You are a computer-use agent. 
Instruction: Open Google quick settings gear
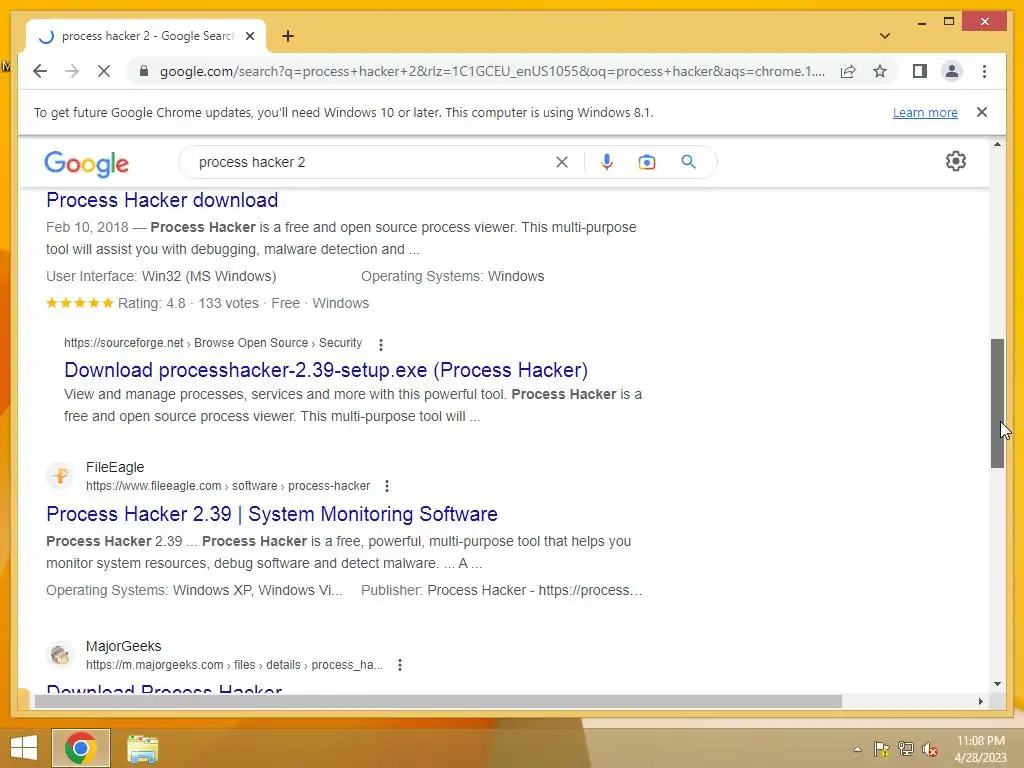(x=955, y=161)
